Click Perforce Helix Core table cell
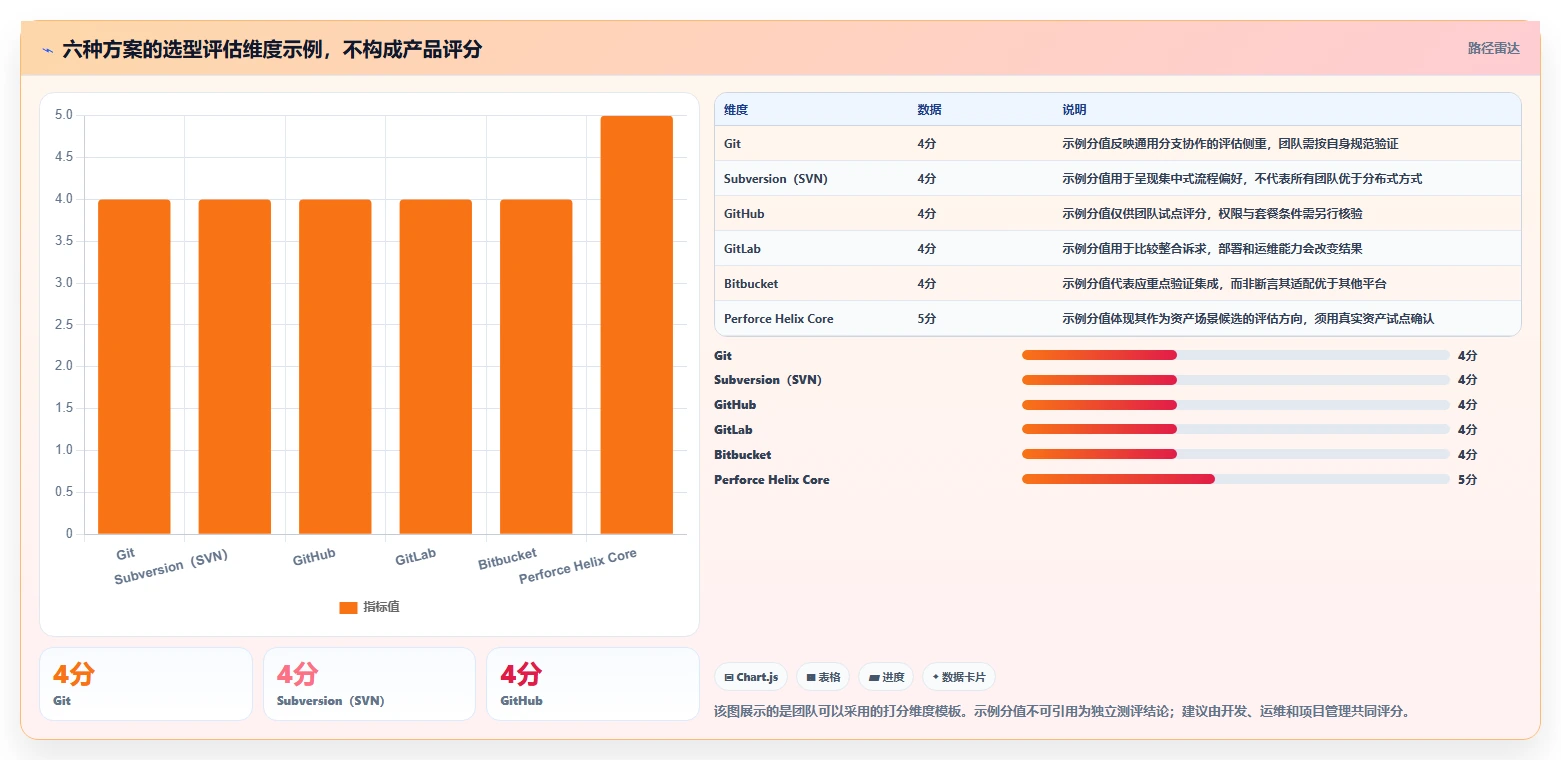 click(x=779, y=318)
